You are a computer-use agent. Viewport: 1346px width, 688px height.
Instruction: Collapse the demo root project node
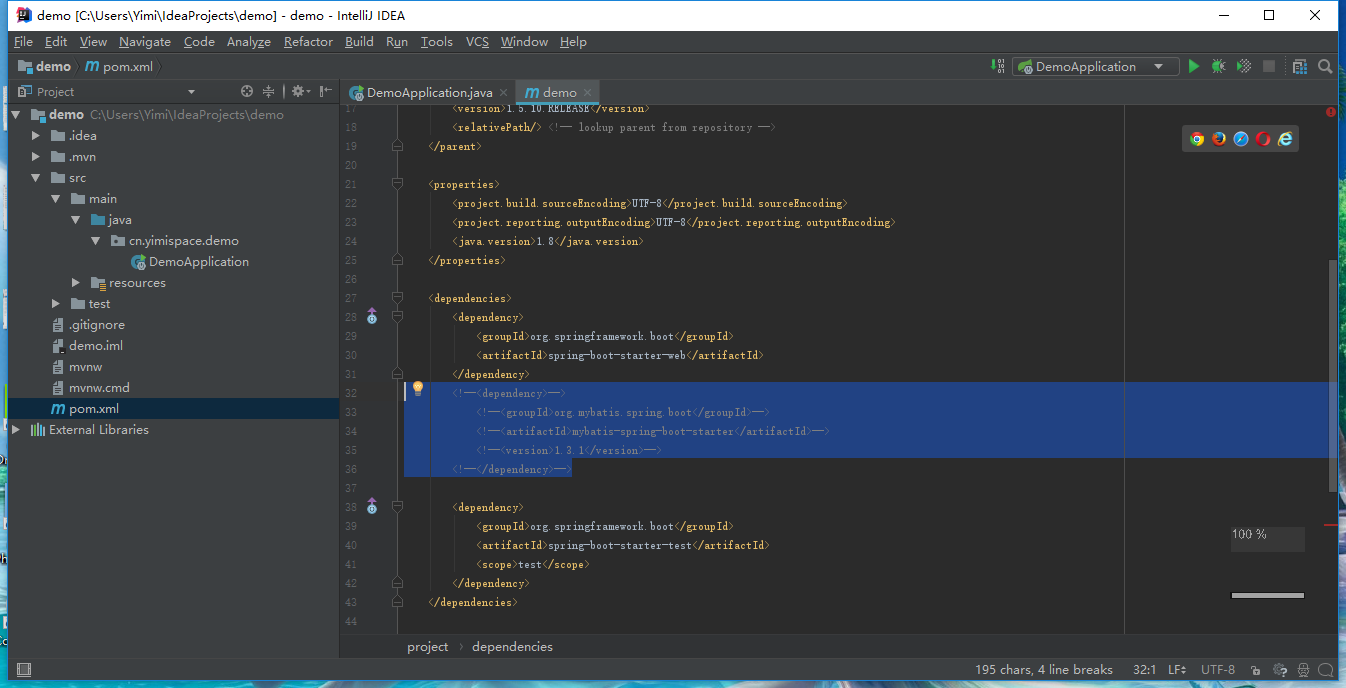[16, 114]
